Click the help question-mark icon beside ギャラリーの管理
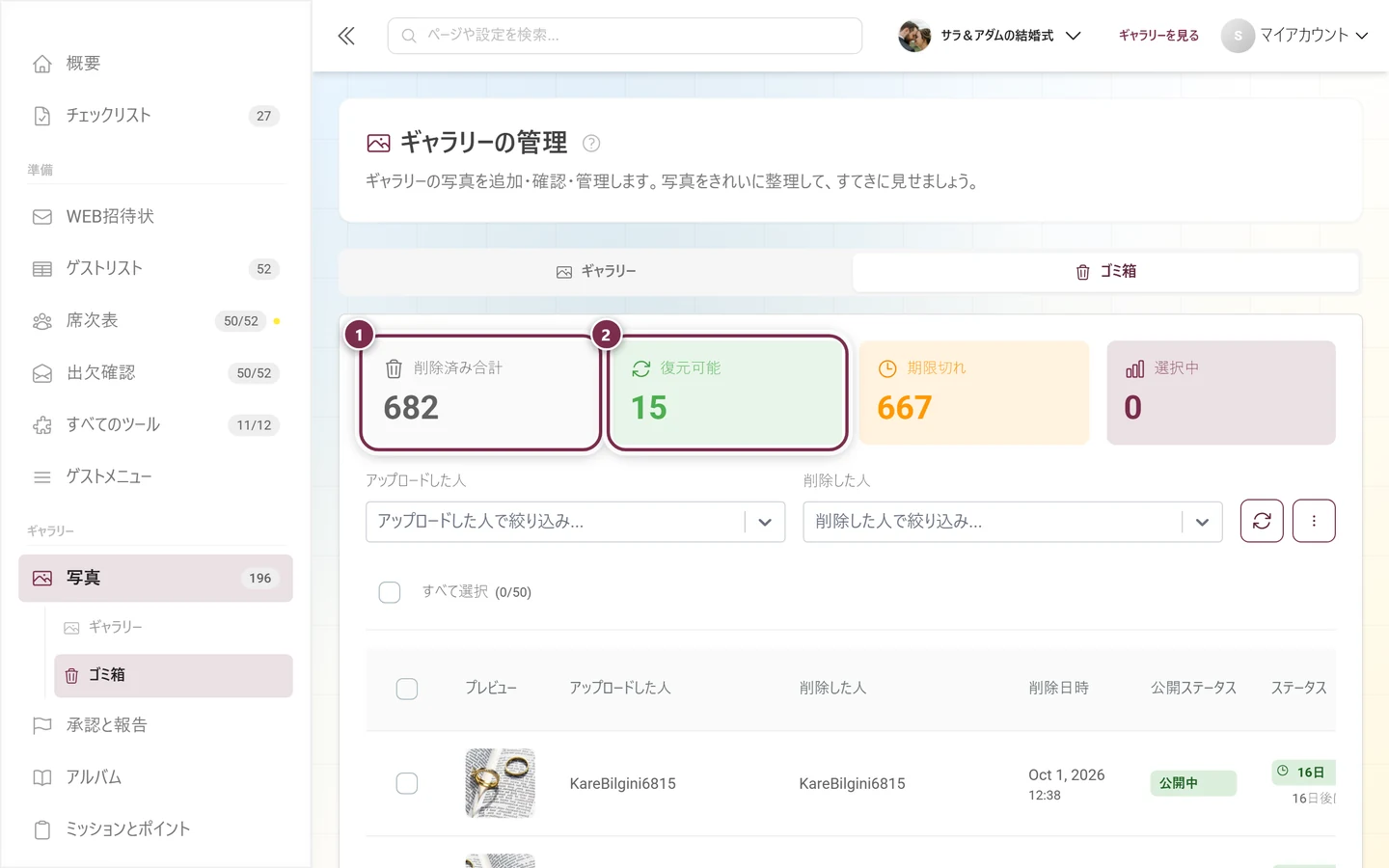This screenshot has height=868, width=1389. click(591, 143)
